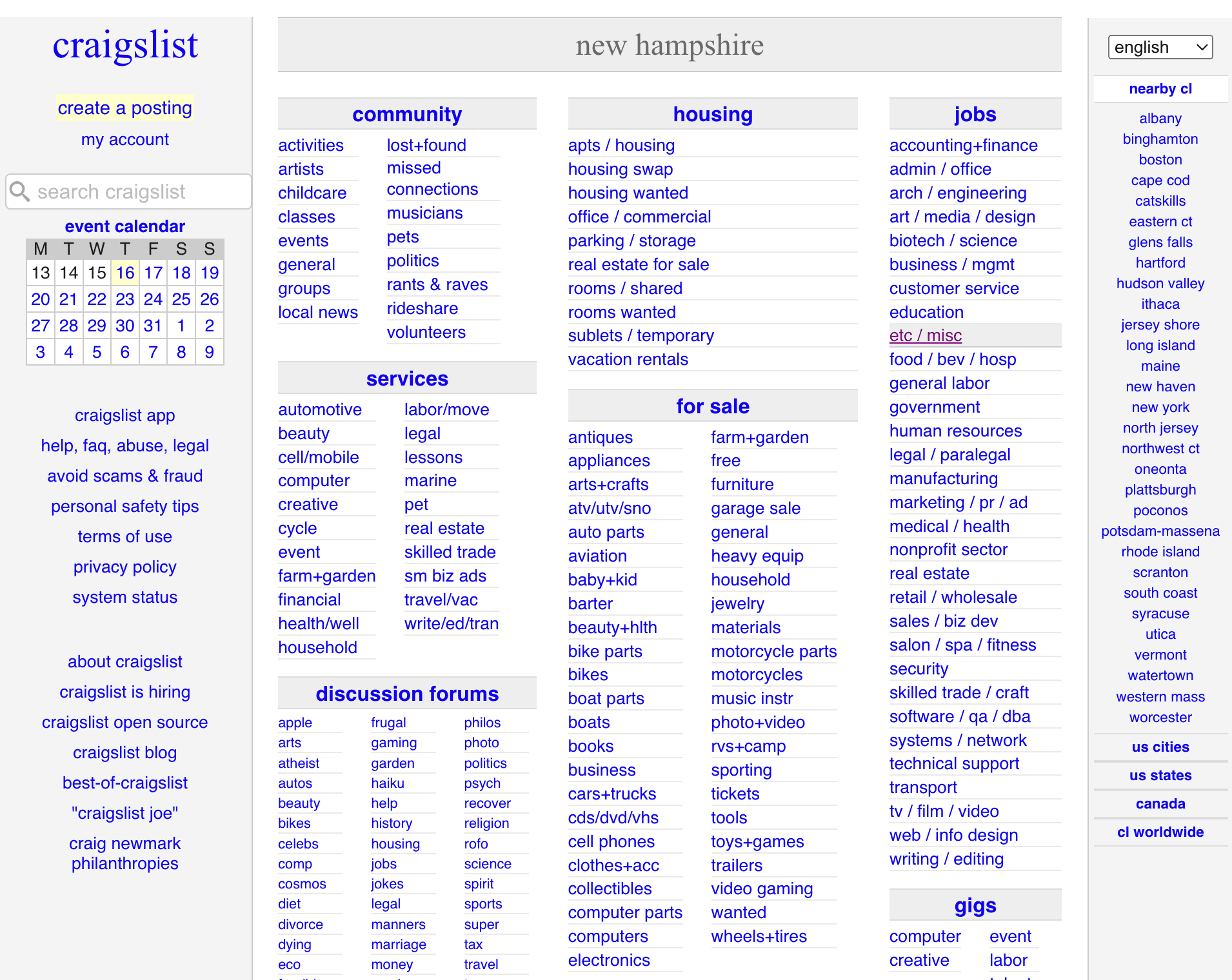Browse rants & raves
The image size is (1232, 980).
pos(437,284)
